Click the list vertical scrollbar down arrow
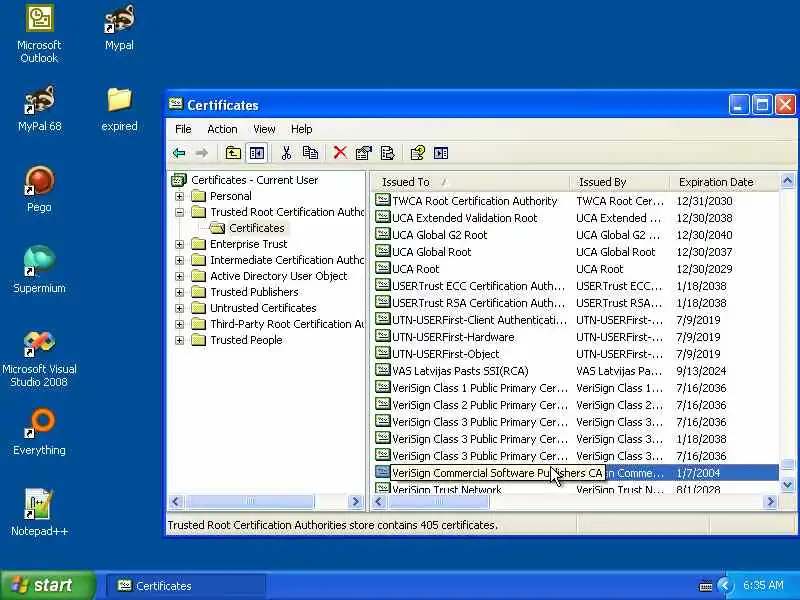The image size is (800, 600). tap(787, 485)
